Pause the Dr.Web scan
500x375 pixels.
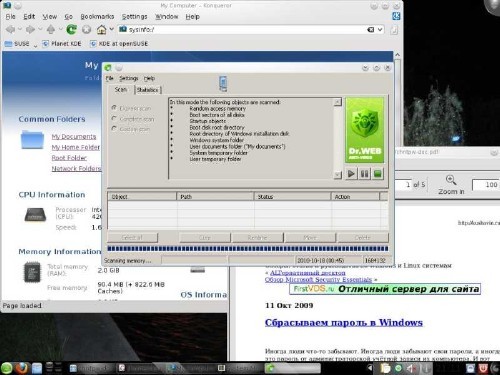coord(364,174)
